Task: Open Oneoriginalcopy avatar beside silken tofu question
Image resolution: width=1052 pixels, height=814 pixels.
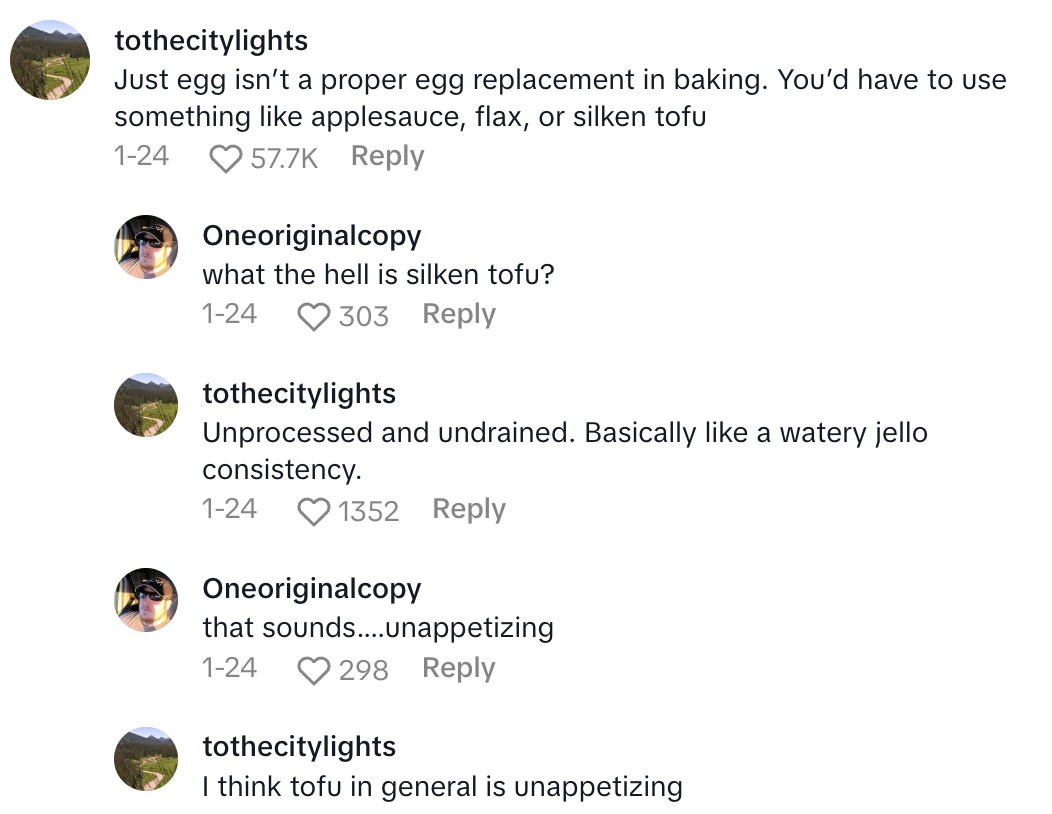Action: pos(145,247)
